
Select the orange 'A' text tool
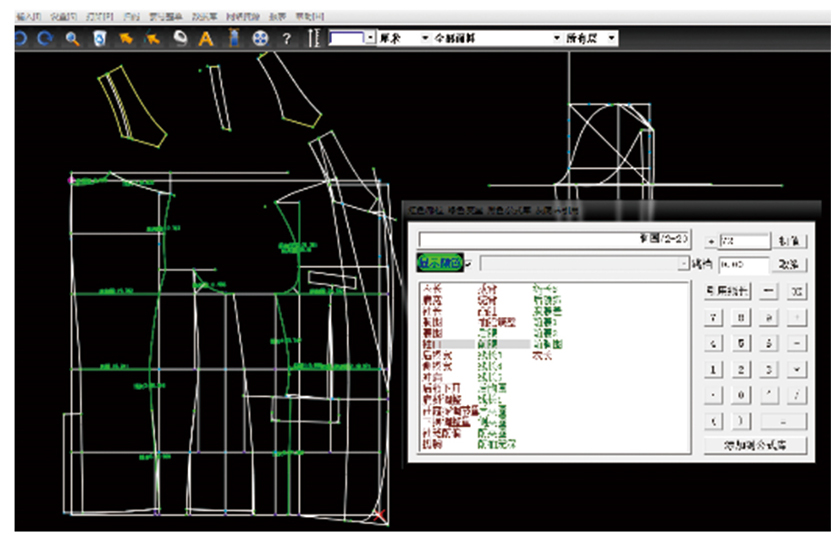pos(206,38)
